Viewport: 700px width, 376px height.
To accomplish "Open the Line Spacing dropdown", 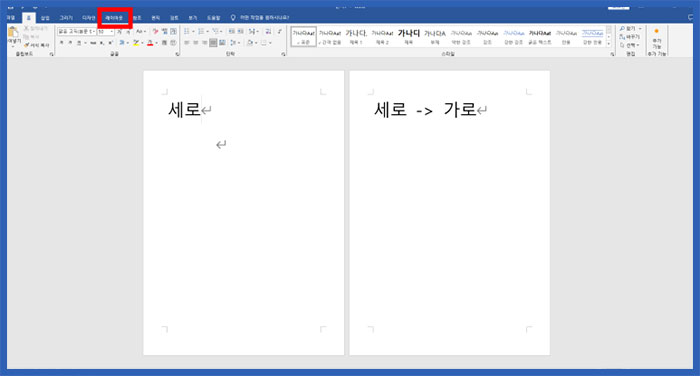I will (235, 43).
